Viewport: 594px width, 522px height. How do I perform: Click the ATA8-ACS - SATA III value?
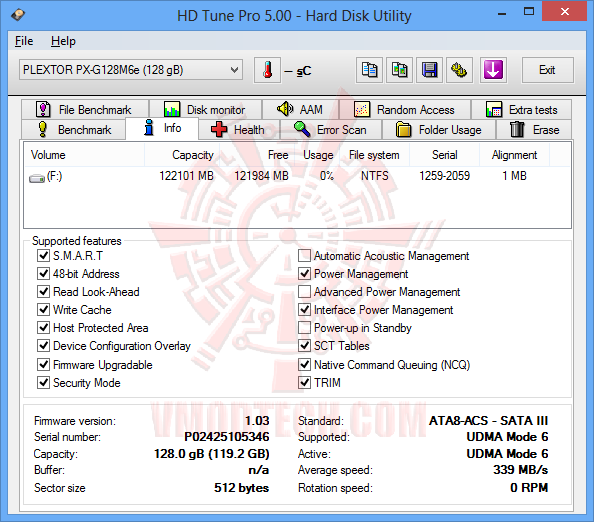click(x=488, y=420)
